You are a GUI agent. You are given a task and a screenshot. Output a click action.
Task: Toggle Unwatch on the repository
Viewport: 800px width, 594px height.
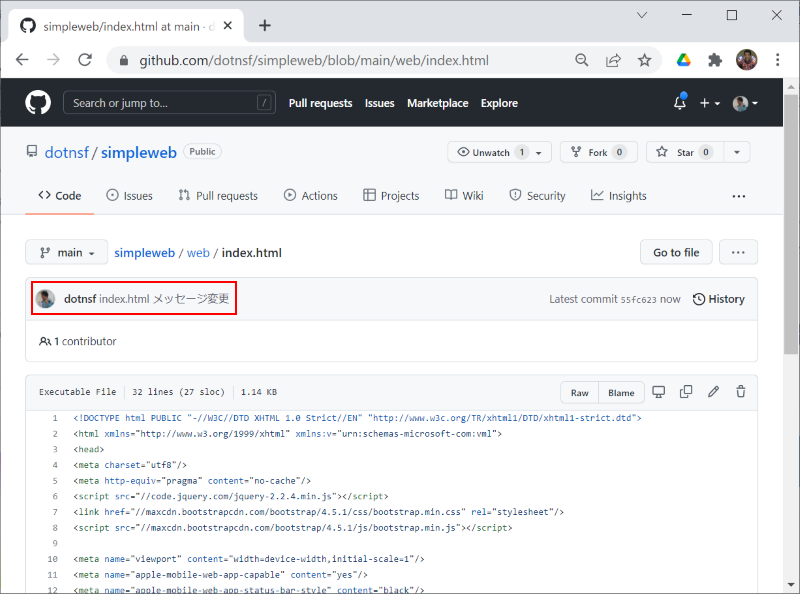pyautogui.click(x=499, y=152)
